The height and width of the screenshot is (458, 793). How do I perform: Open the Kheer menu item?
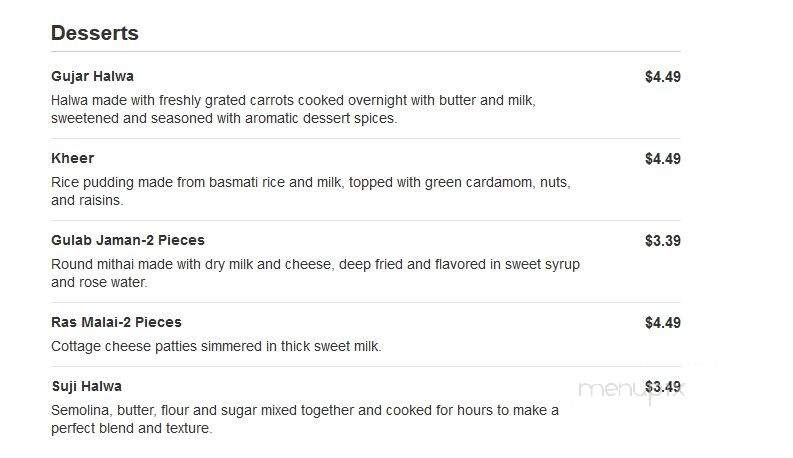pyautogui.click(x=72, y=158)
